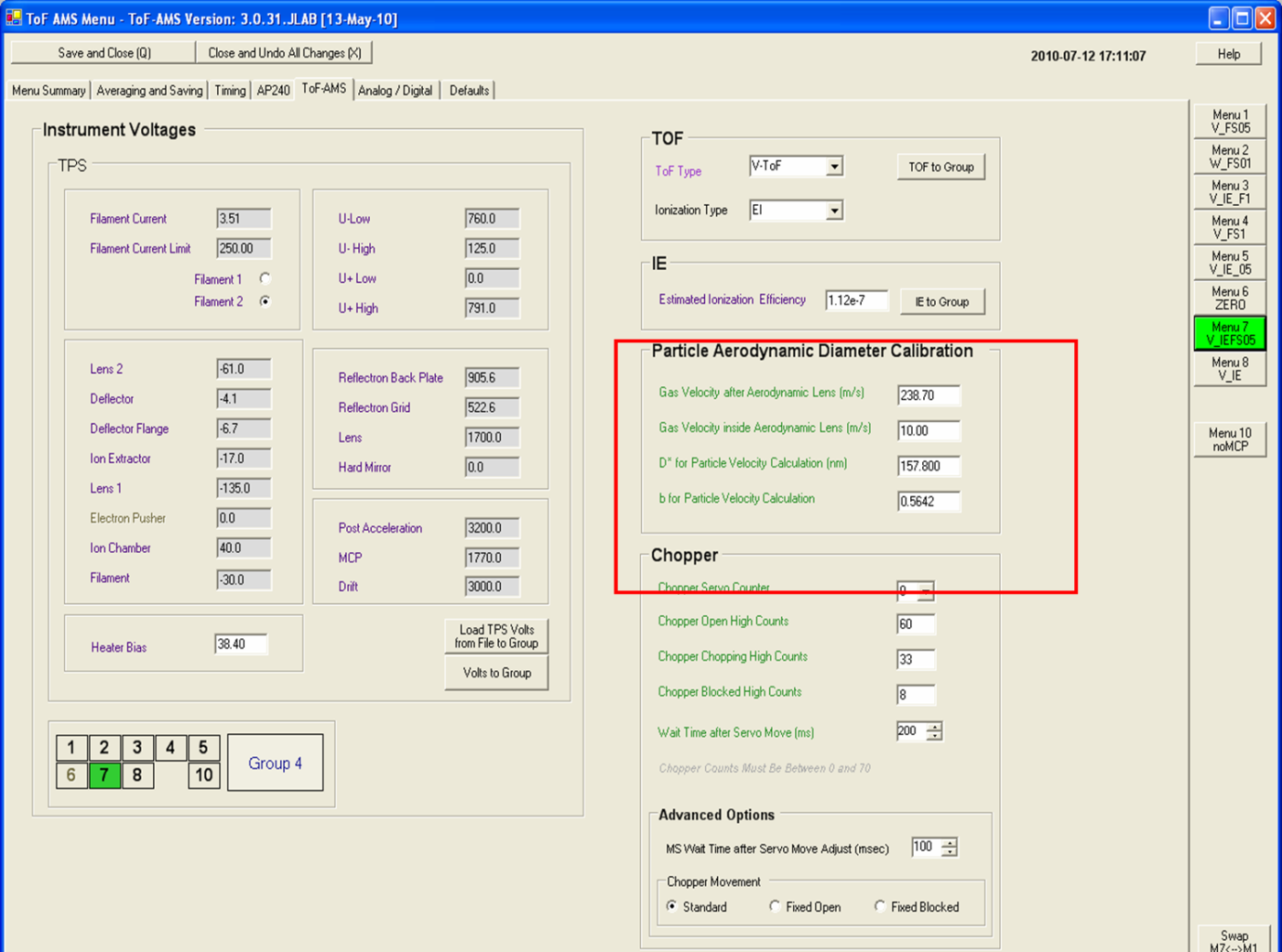Choose Fixed Open chopper movement
The width and height of the screenshot is (1282, 952).
[775, 906]
